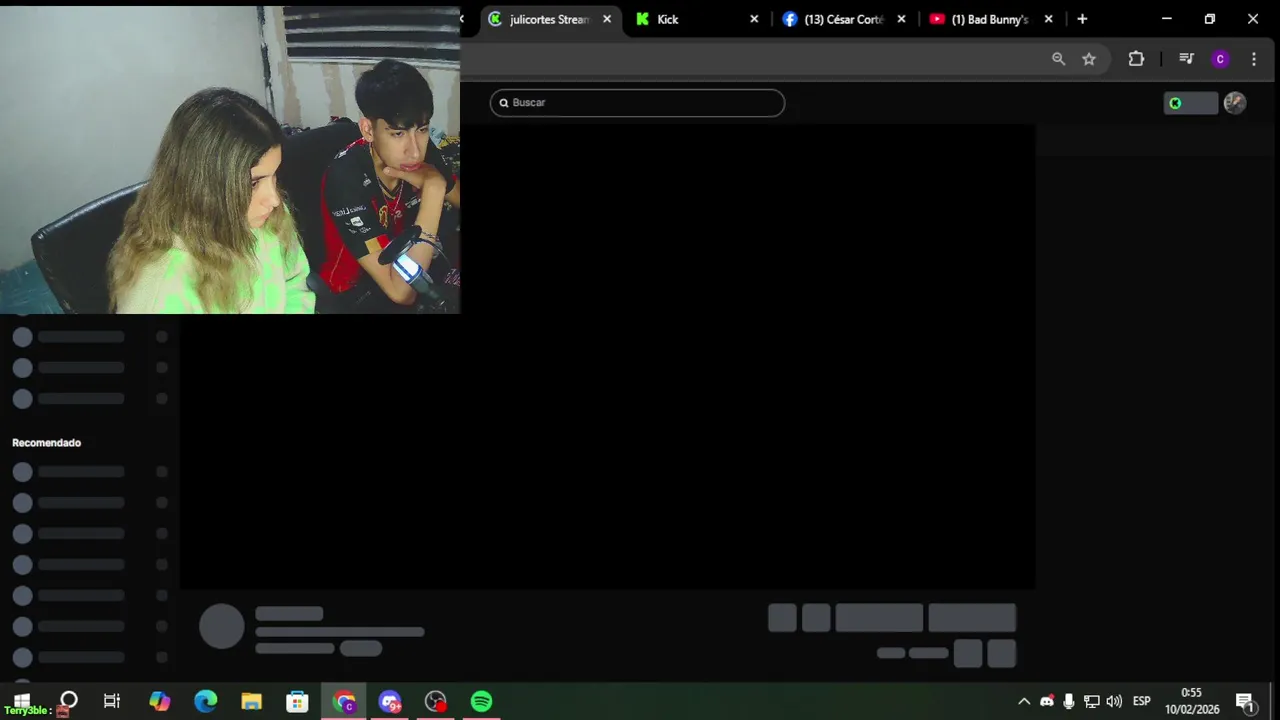1280x720 pixels.
Task: Close the Facebook César Cortés tab
Action: pos(901,19)
